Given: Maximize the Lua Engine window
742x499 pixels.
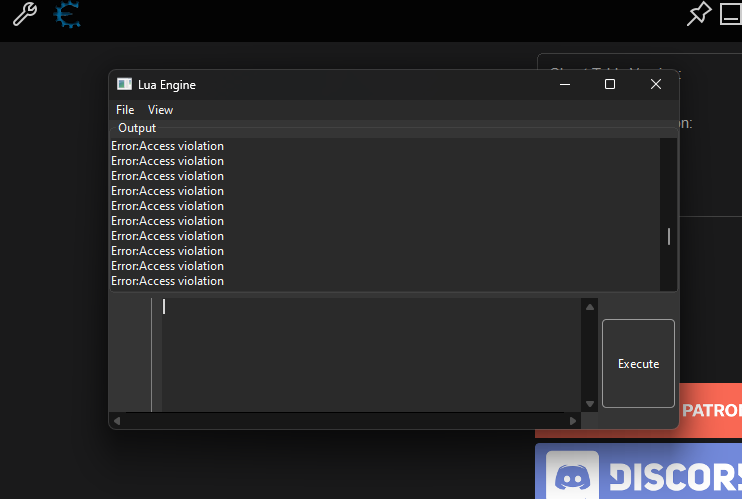Looking at the screenshot, I should [610, 84].
